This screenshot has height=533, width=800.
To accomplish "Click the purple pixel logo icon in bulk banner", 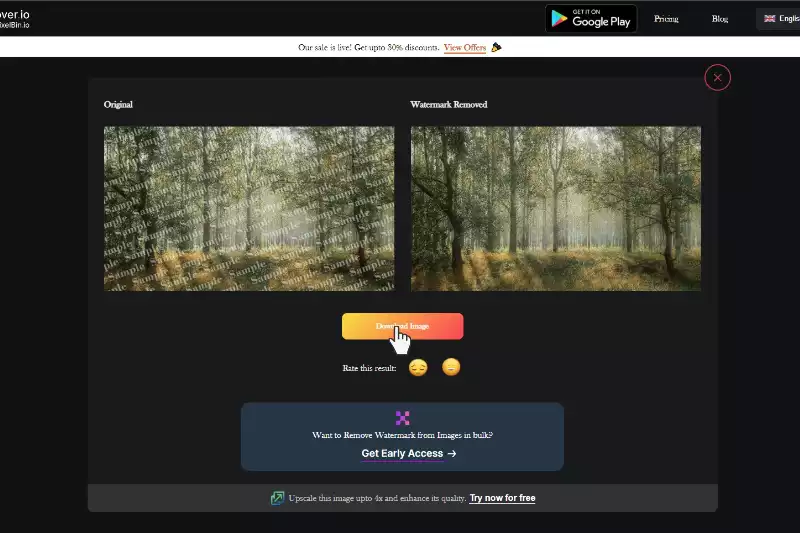I will [403, 418].
